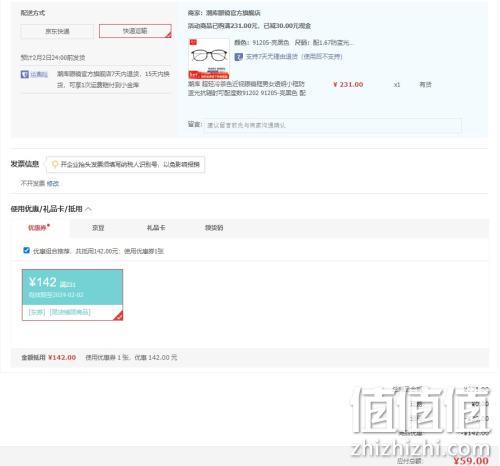500x466 pixels.
Task: Collapse the 使用优惠/礼品卡/抵用 section chevron
Action: click(89, 209)
